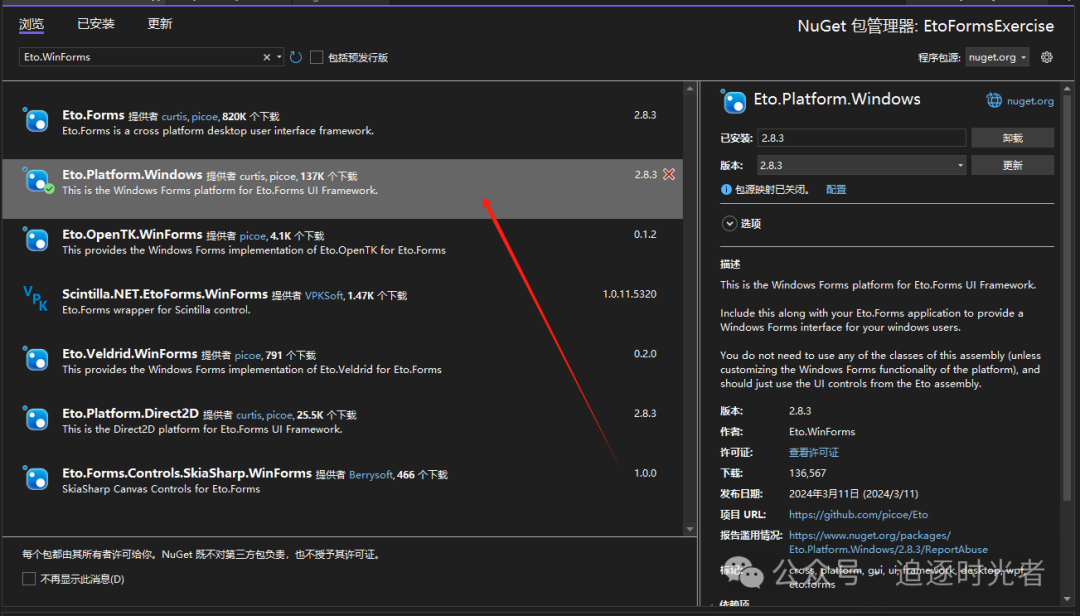The height and width of the screenshot is (616, 1080).
Task: Open package source settings gear
Action: point(1047,57)
